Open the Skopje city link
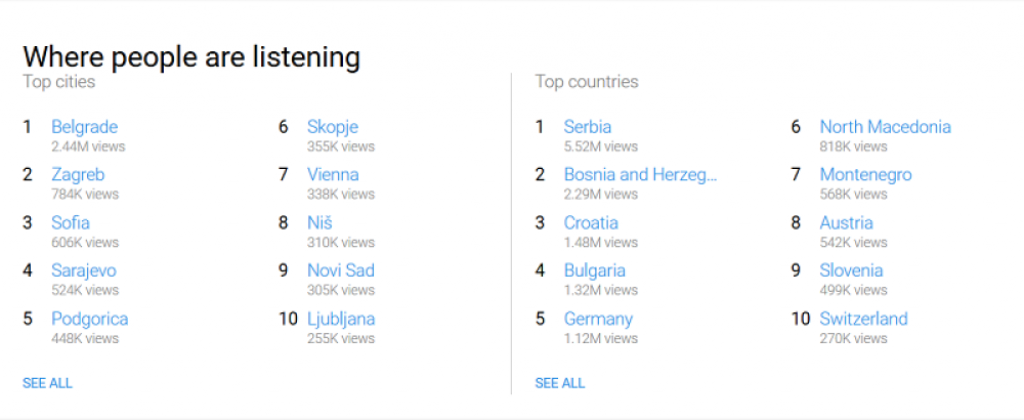Screen dimensions: 1024x420 (332, 127)
